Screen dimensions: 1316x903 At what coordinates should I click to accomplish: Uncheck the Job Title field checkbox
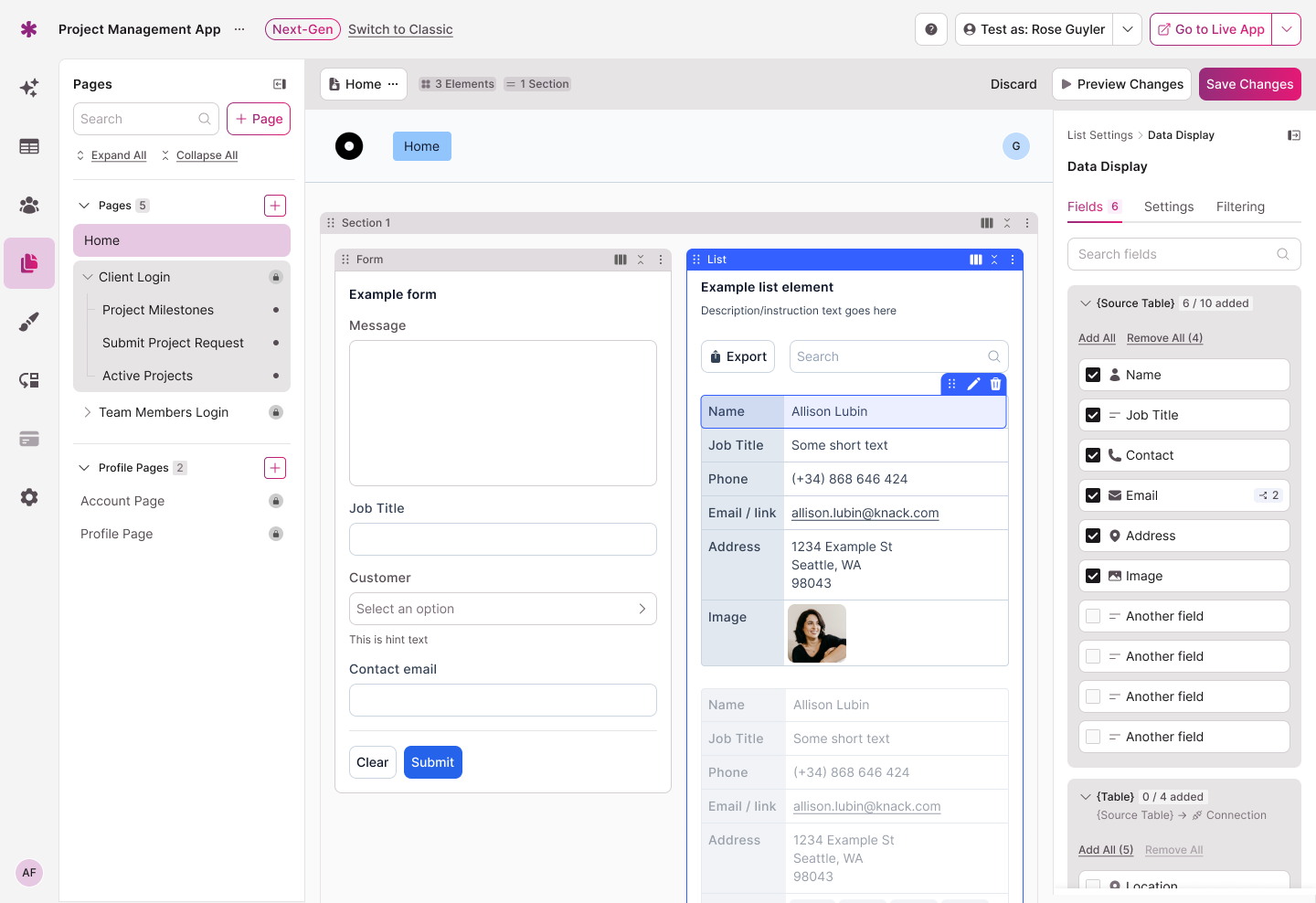tap(1093, 415)
